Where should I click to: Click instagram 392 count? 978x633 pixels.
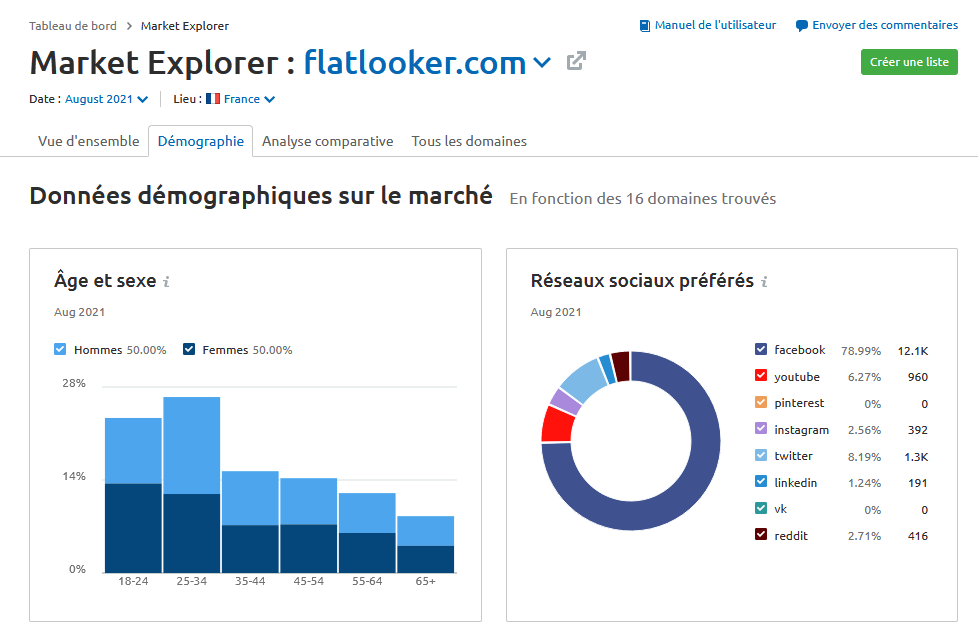[x=917, y=430]
